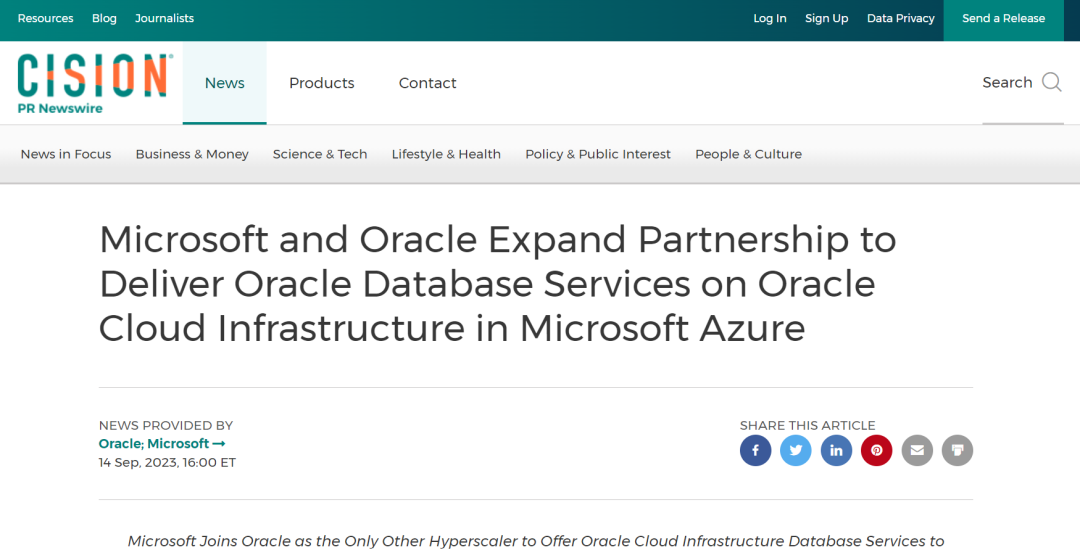This screenshot has height=550, width=1080.
Task: Open the News tab
Action: 225,83
